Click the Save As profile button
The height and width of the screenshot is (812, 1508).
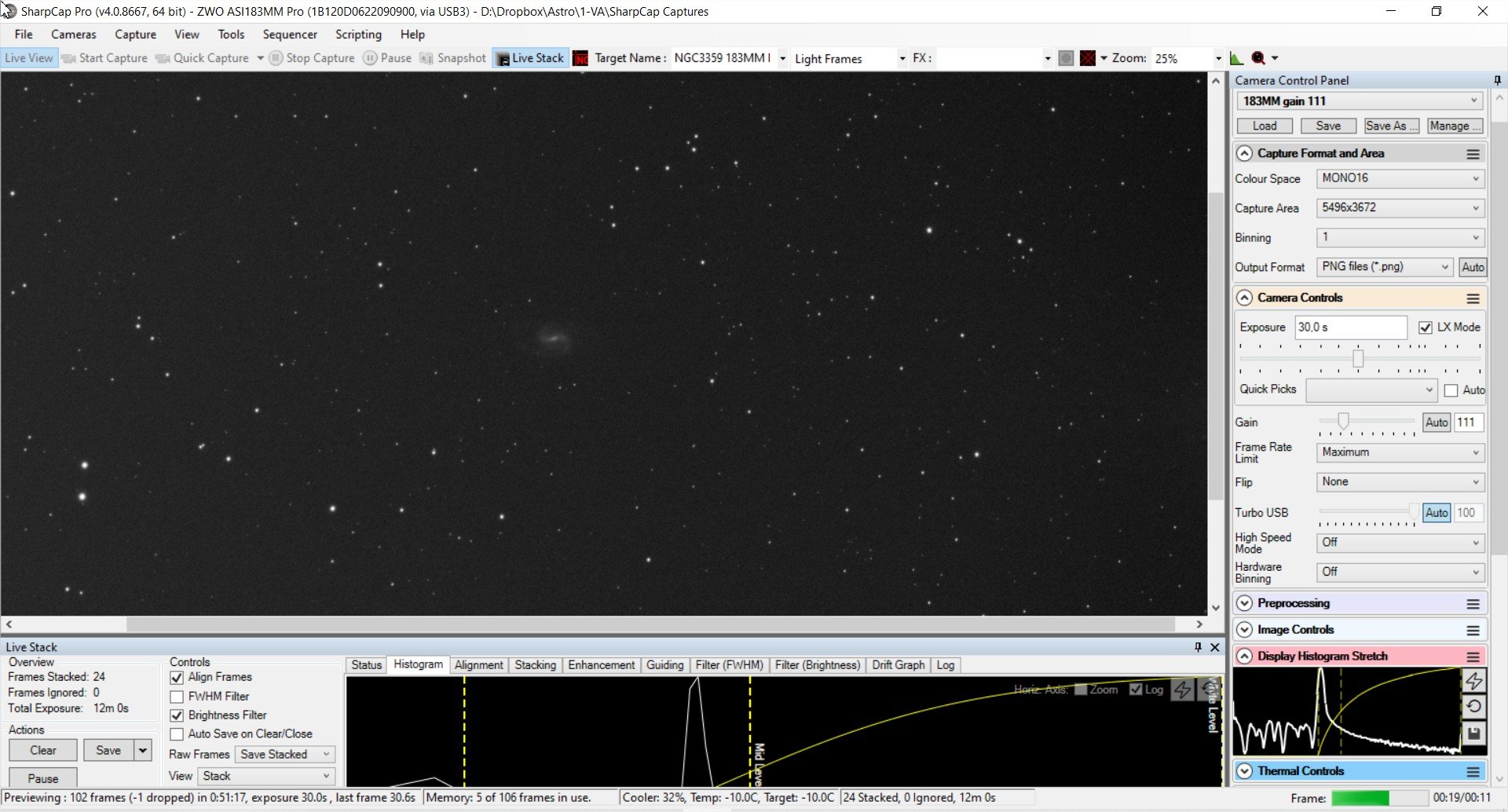(x=1392, y=126)
